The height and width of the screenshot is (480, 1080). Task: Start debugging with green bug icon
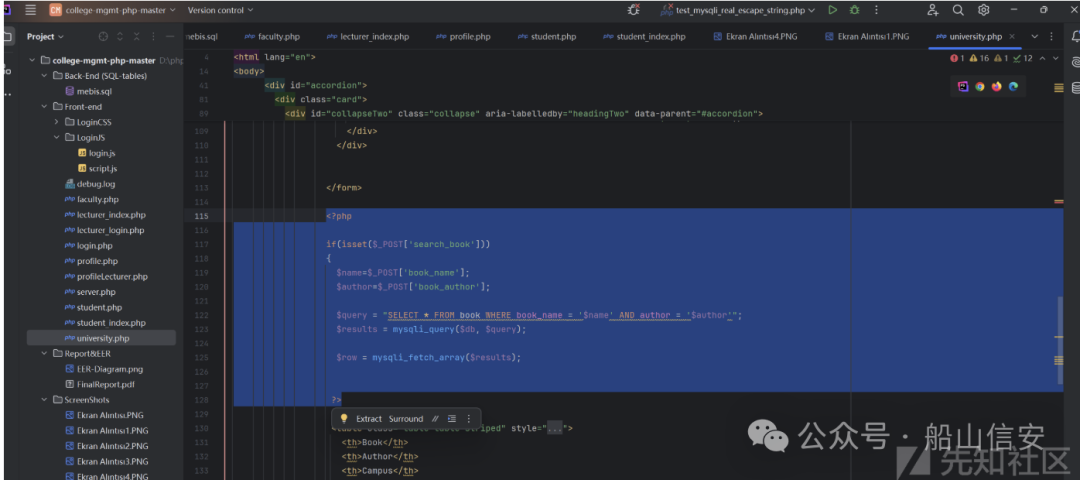click(x=854, y=10)
